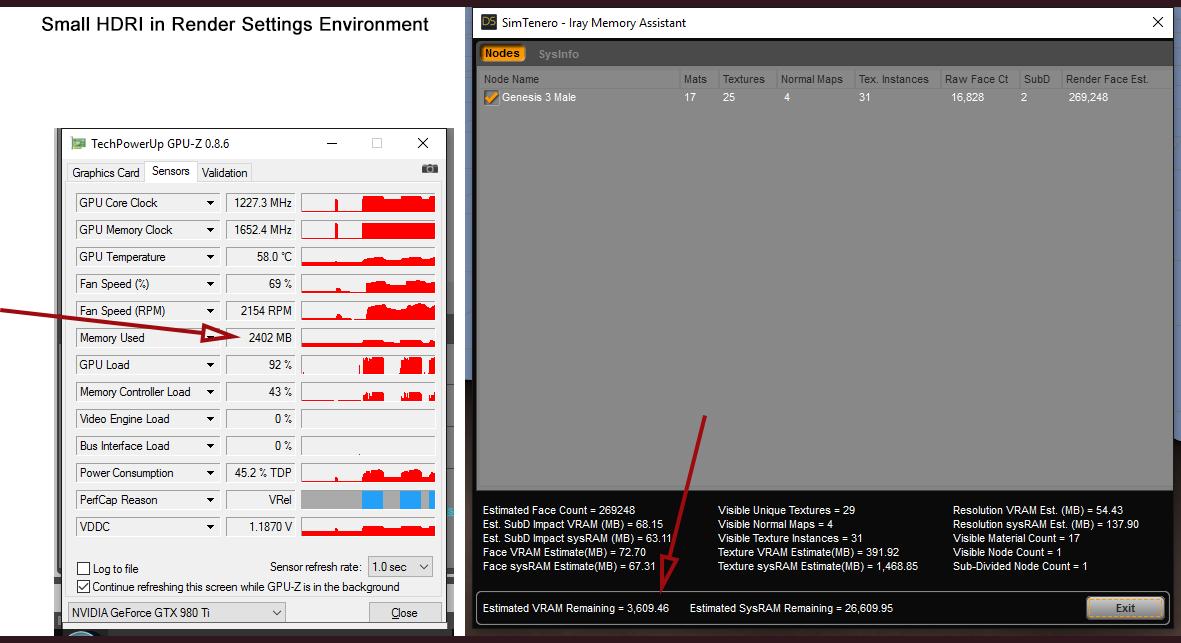Click the Exit button in Memory Assistant
1181x643 pixels.
(x=1125, y=608)
